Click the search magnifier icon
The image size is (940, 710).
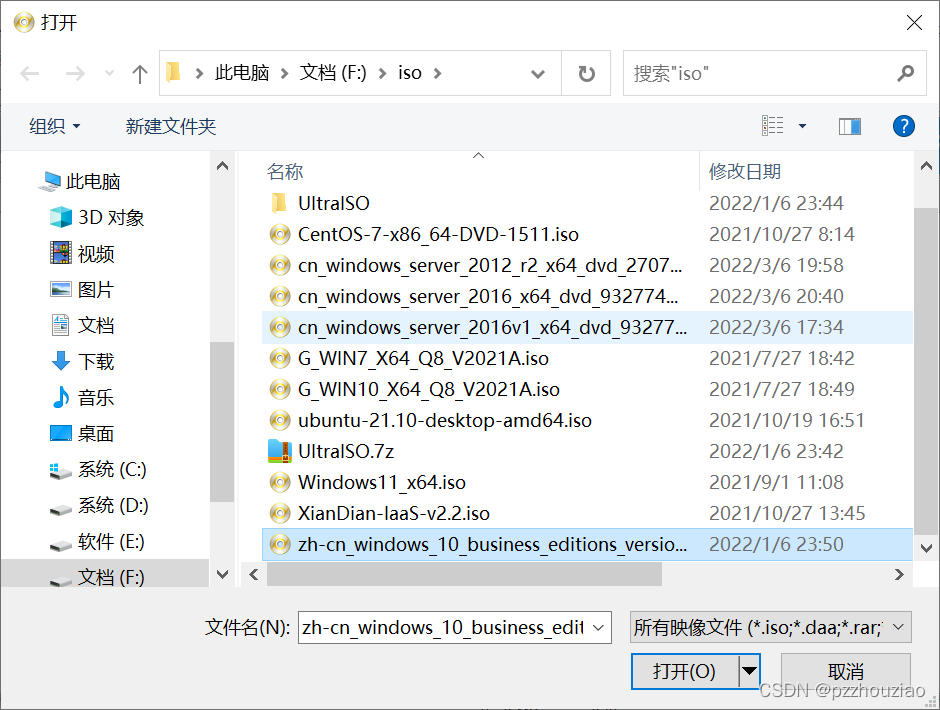[x=905, y=73]
